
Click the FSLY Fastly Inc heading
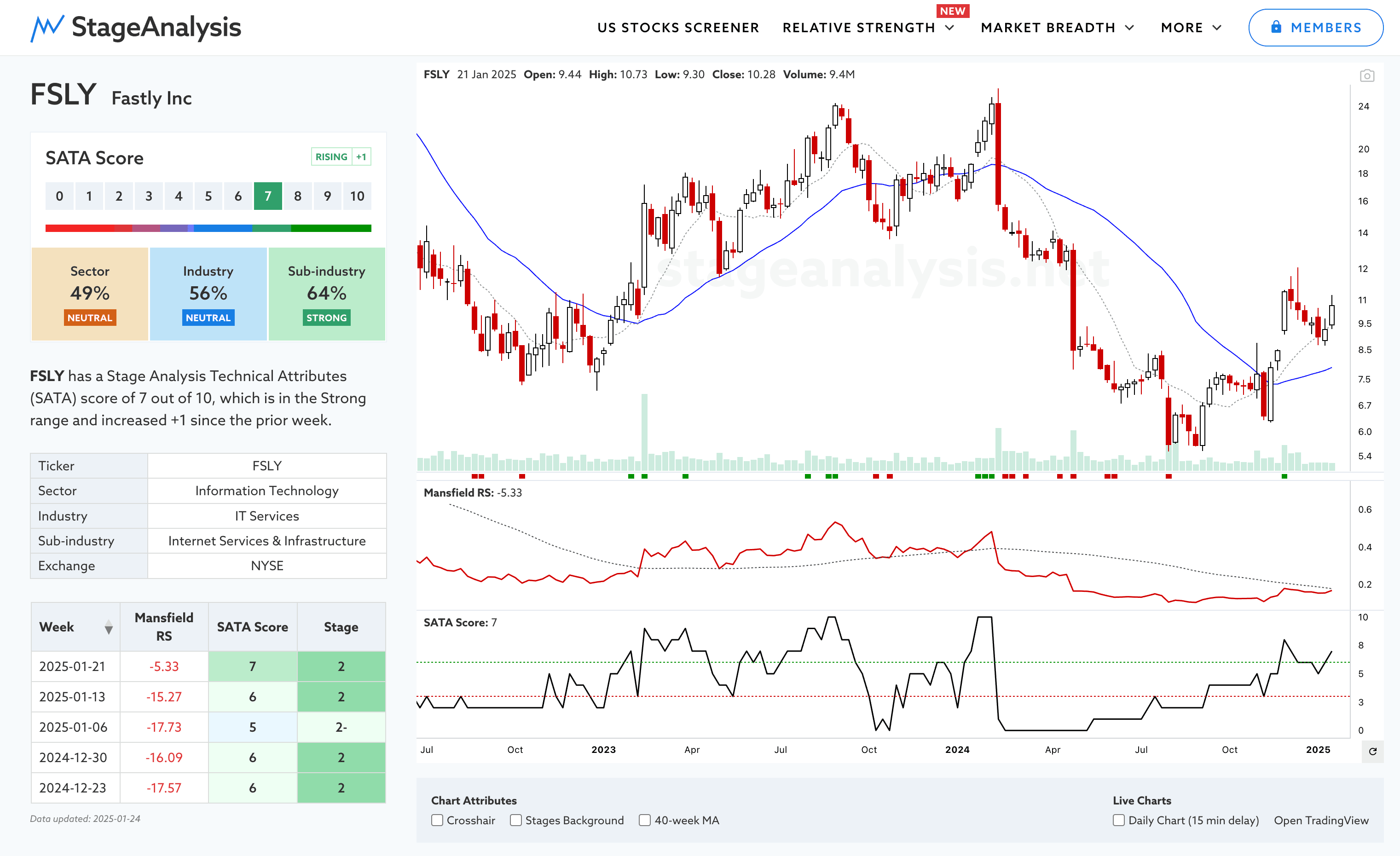(111, 95)
